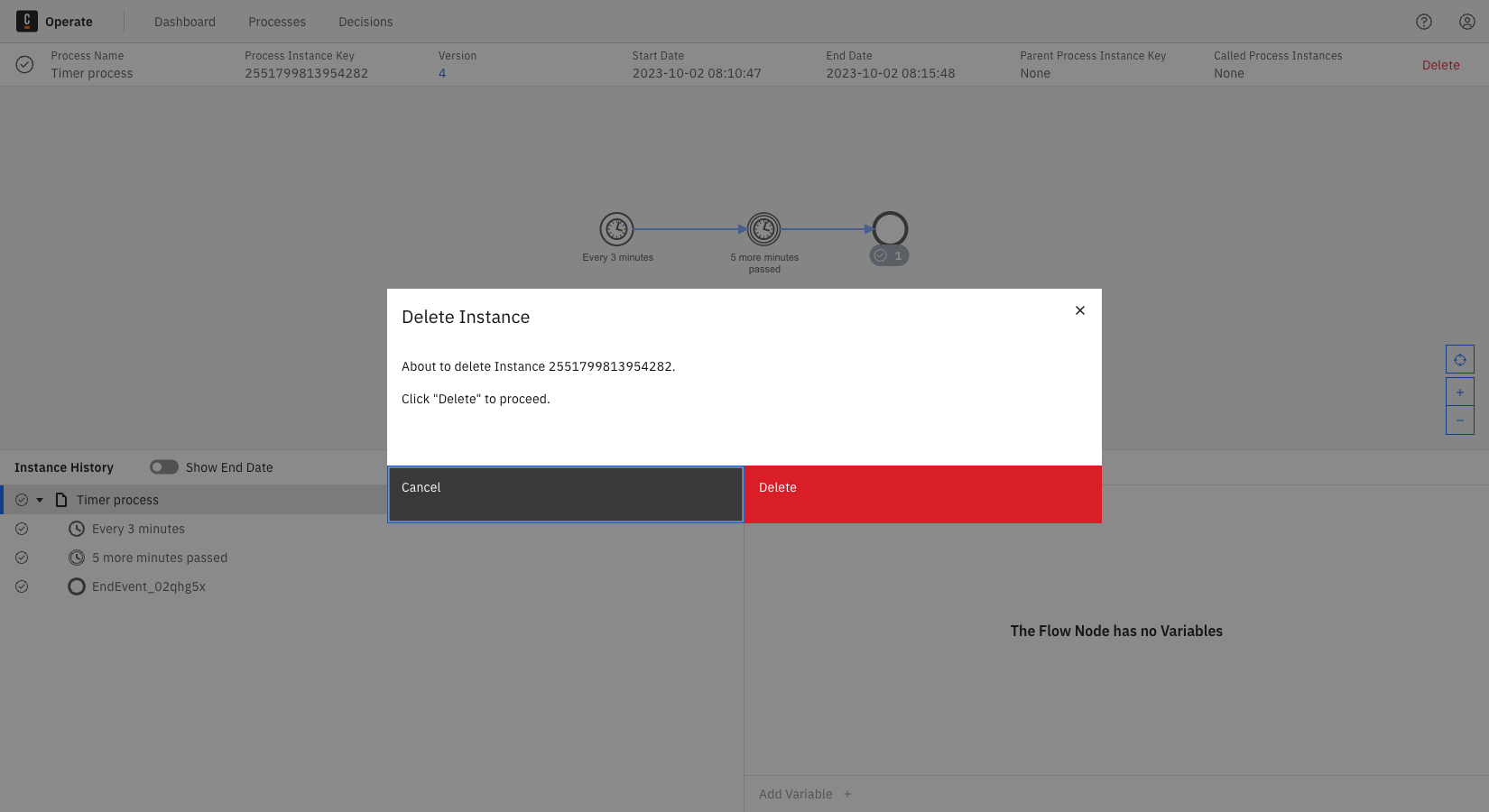Click the completed check icon on 'Every 3 minutes' row

pyautogui.click(x=22, y=529)
